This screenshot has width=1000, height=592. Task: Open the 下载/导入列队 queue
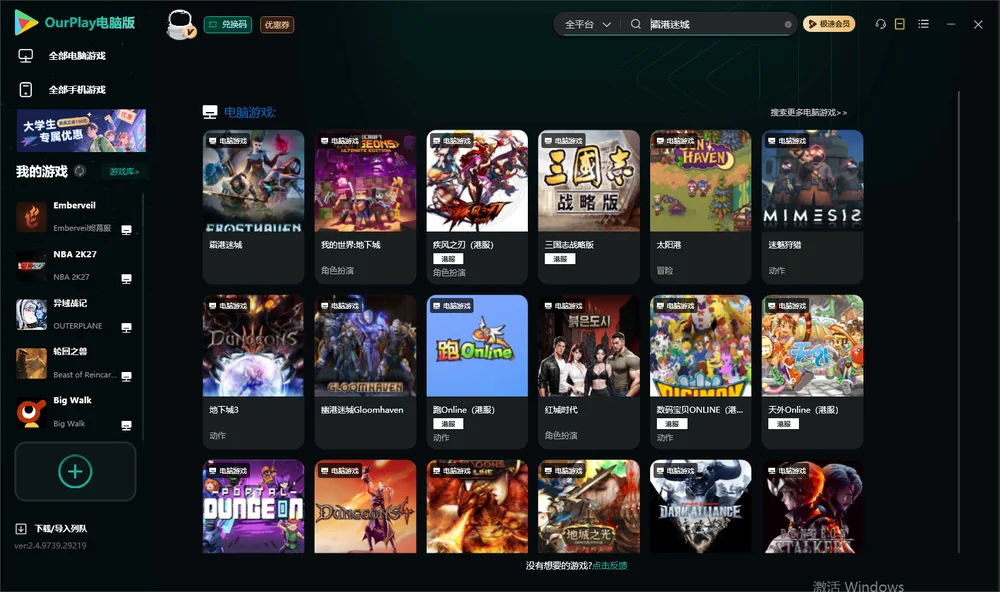[52, 528]
